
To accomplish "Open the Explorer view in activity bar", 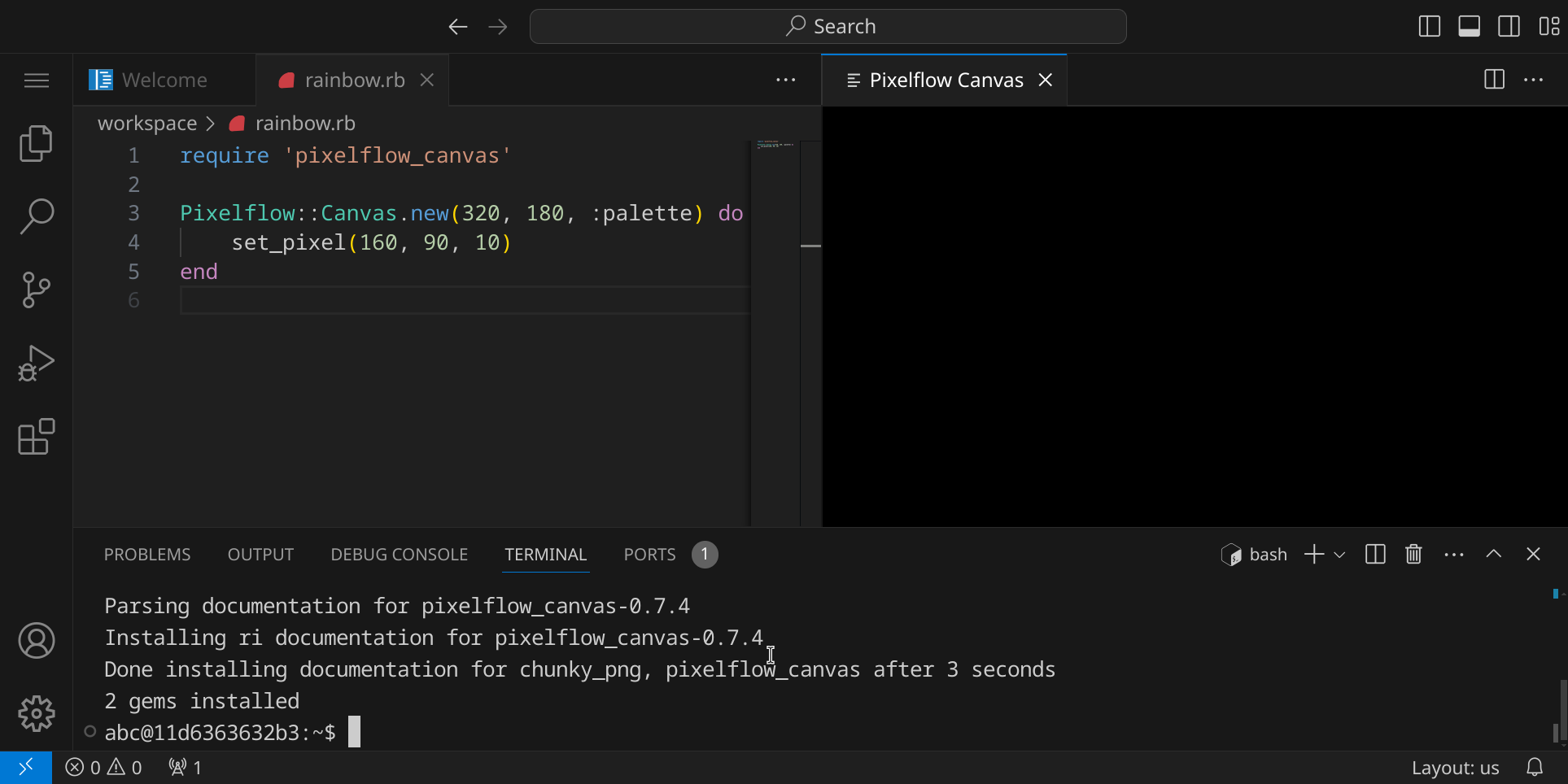I will (36, 143).
